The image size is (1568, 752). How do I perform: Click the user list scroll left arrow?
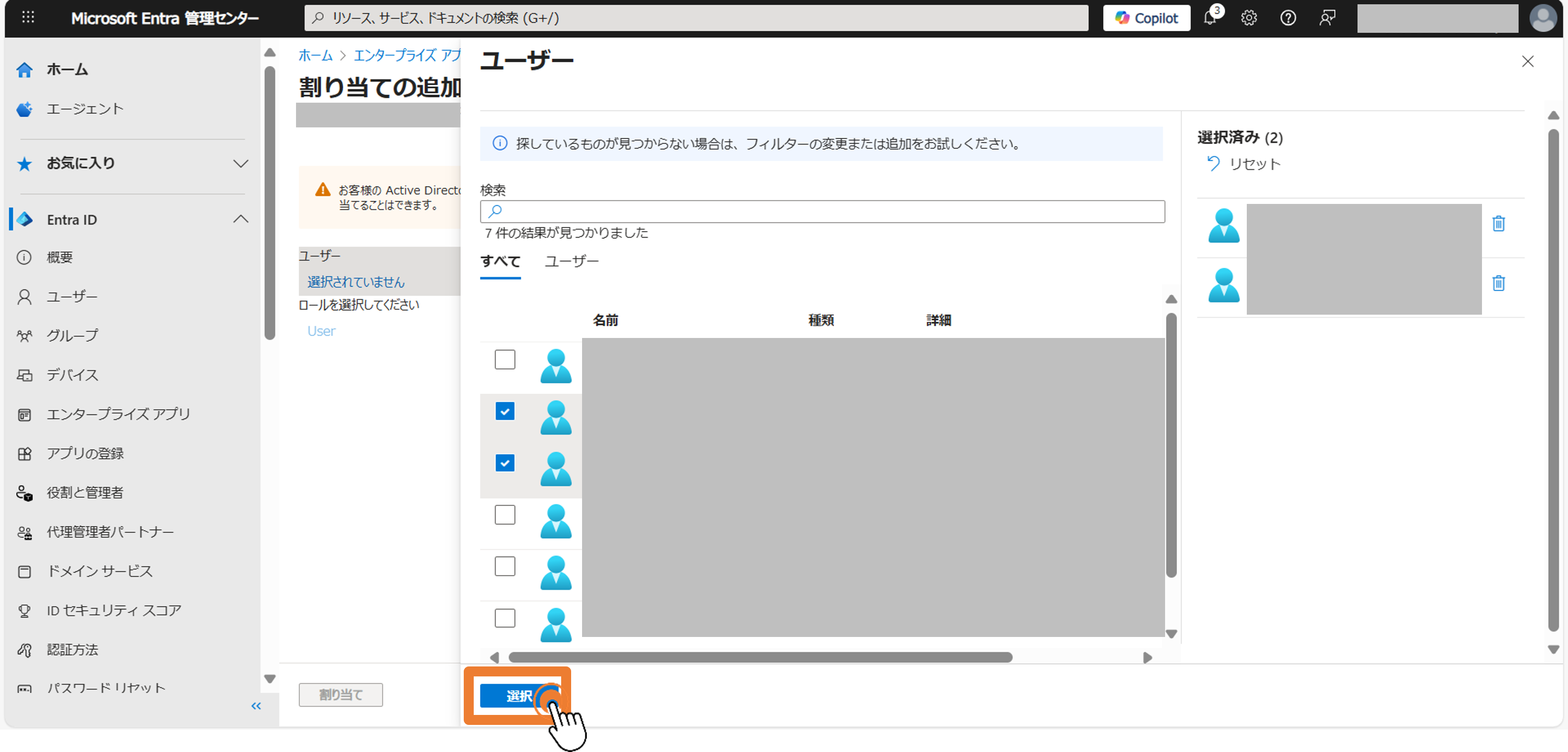click(x=494, y=657)
